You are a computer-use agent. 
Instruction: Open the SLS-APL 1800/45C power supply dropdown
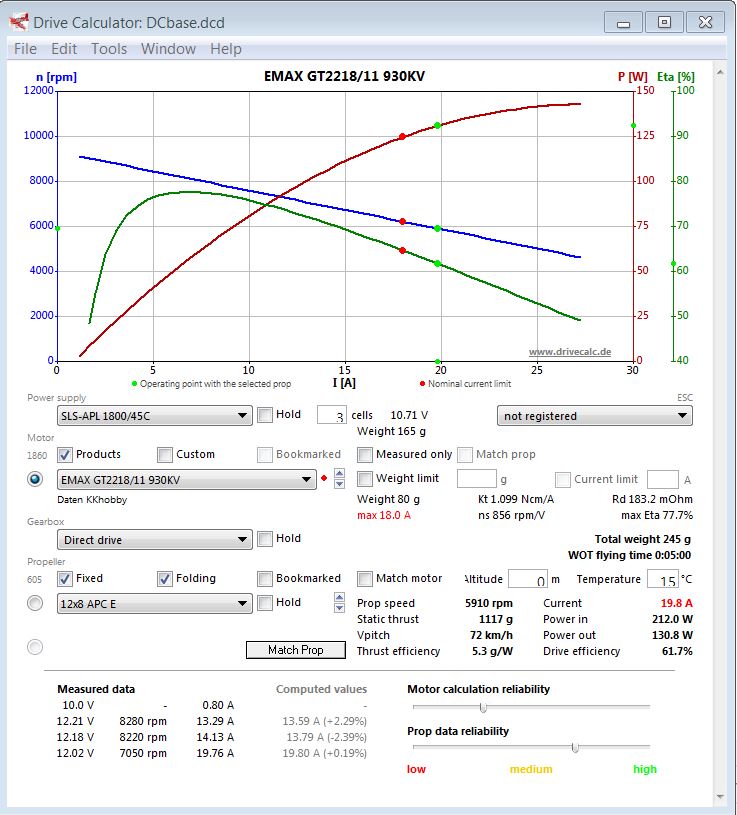154,416
